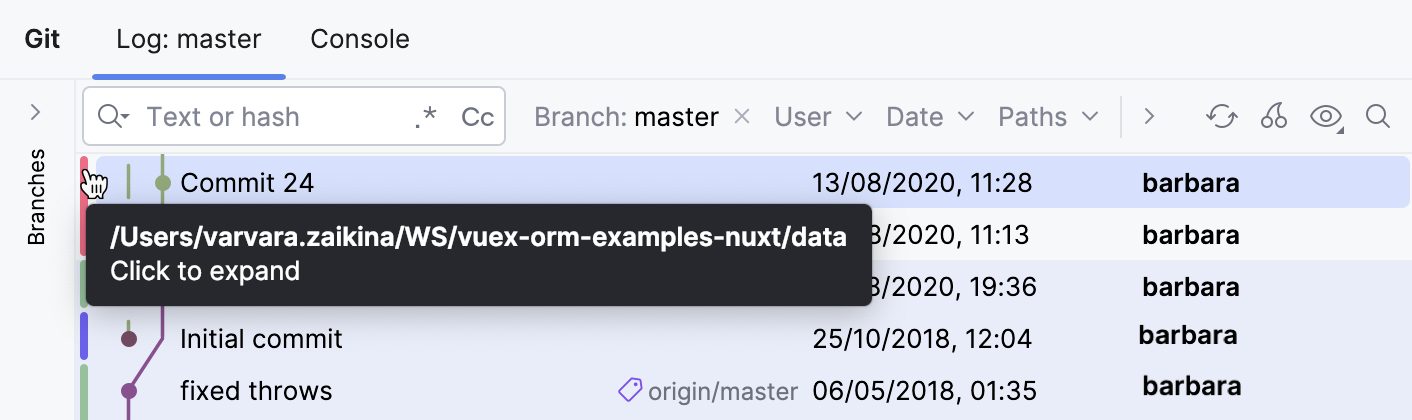Screen dimensions: 1412x420
Task: Click the cherry-pick icon
Action: tap(1273, 117)
